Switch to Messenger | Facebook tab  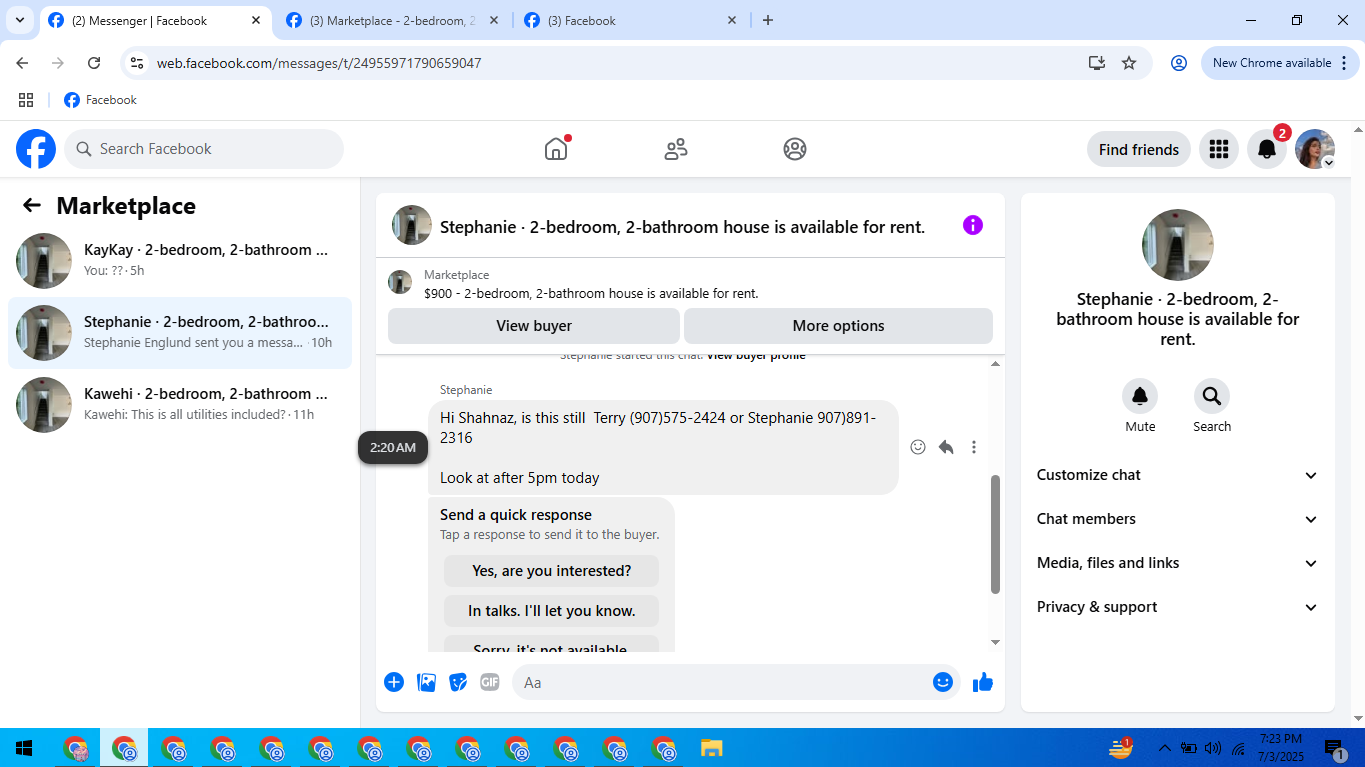pyautogui.click(x=155, y=20)
